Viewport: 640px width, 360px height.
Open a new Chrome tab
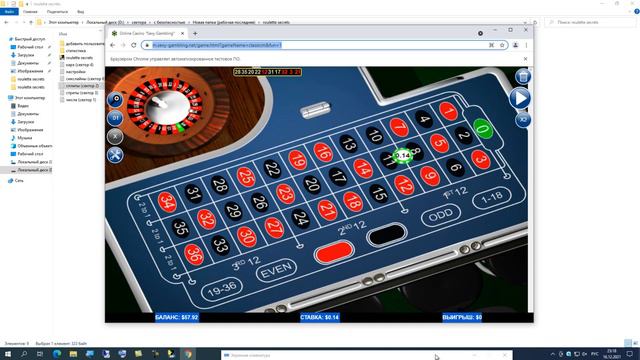click(x=195, y=33)
